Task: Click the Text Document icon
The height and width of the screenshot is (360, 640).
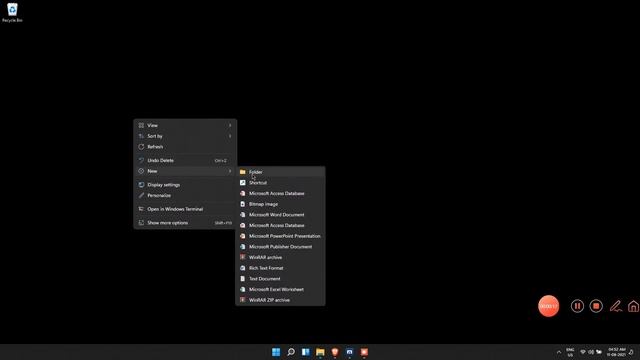Action: (x=242, y=278)
